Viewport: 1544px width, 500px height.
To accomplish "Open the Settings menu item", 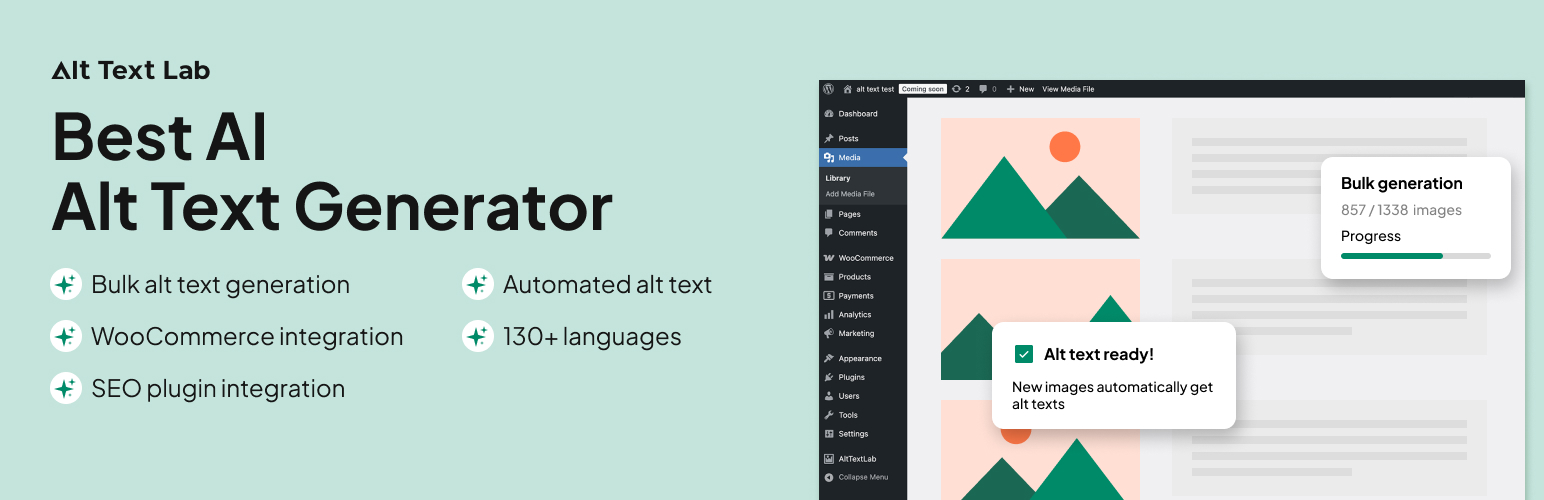I will [863, 434].
